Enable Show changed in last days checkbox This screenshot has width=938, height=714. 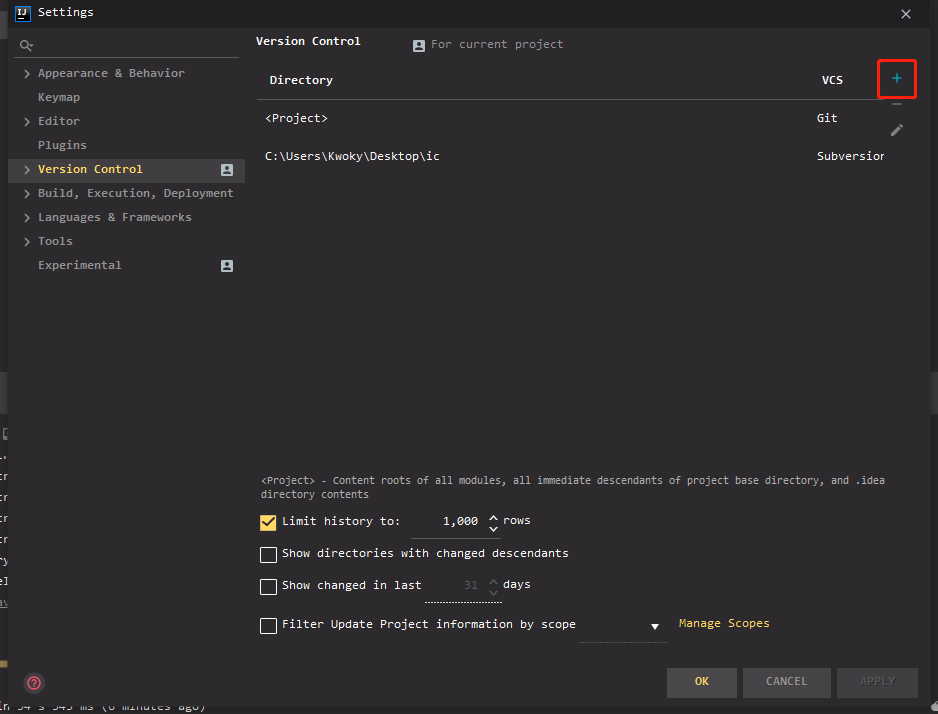(x=268, y=586)
